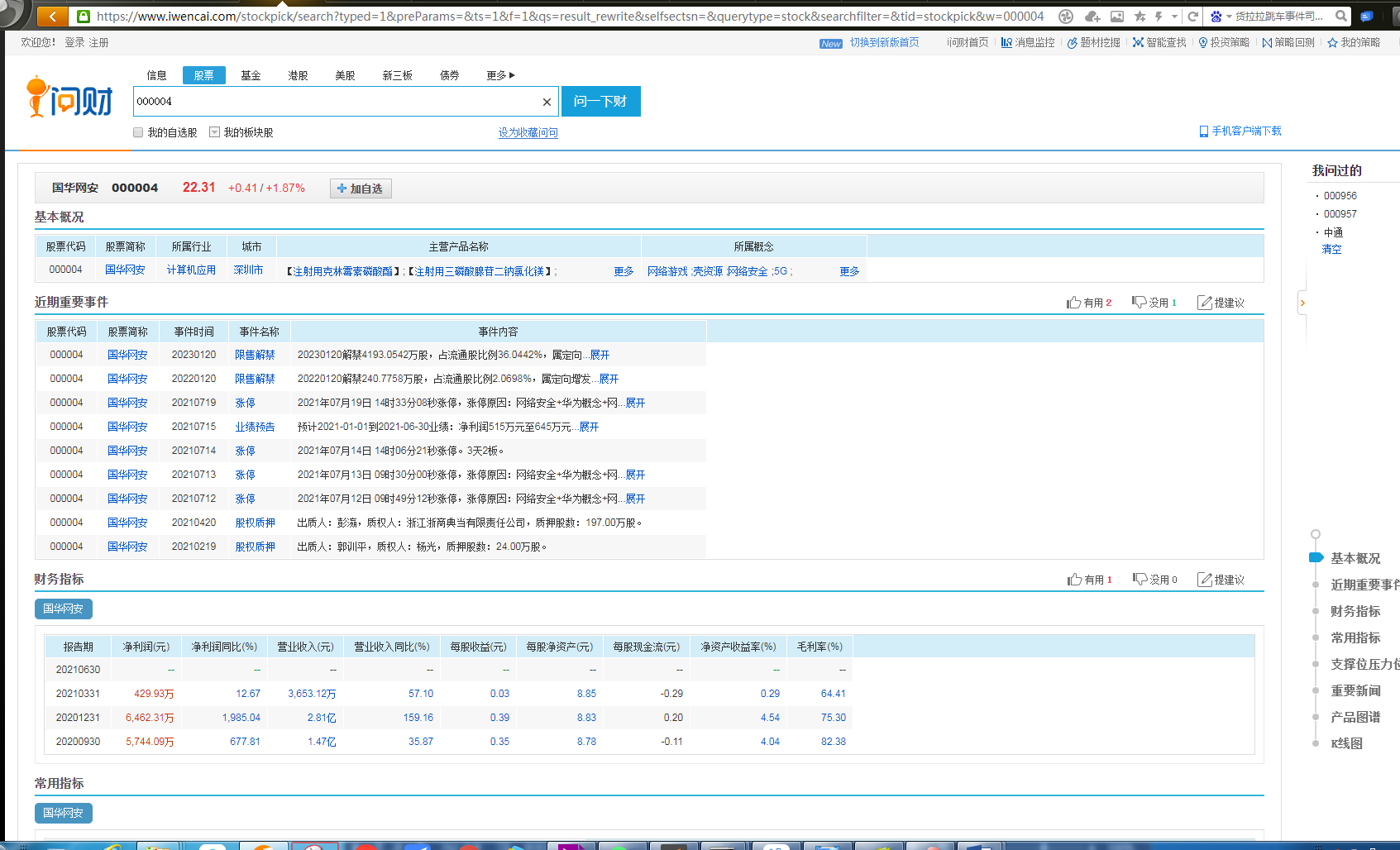Screen dimensions: 1400x850
Task: Open 投资策略 from the top navigation
Action: 1224,42
